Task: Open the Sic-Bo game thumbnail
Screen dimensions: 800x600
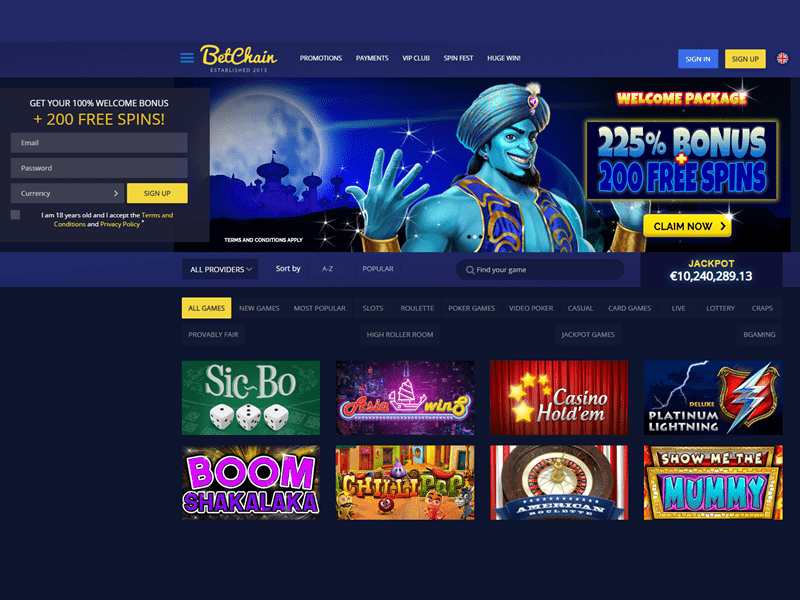Action: pos(251,397)
